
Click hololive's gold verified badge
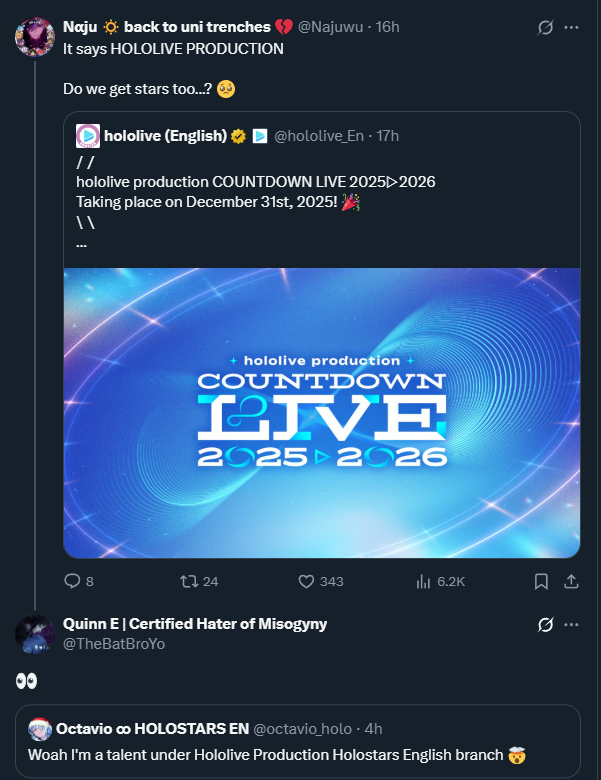click(x=239, y=136)
